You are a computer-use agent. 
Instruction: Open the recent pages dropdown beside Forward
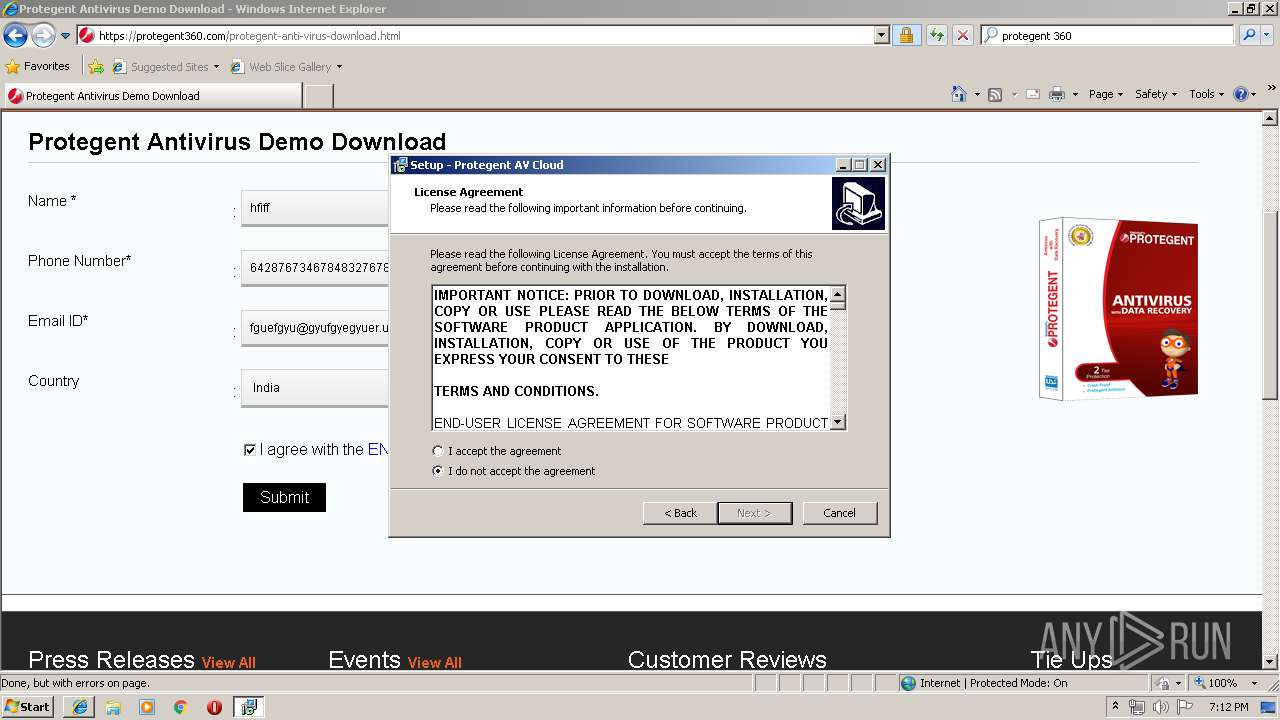pyautogui.click(x=65, y=36)
